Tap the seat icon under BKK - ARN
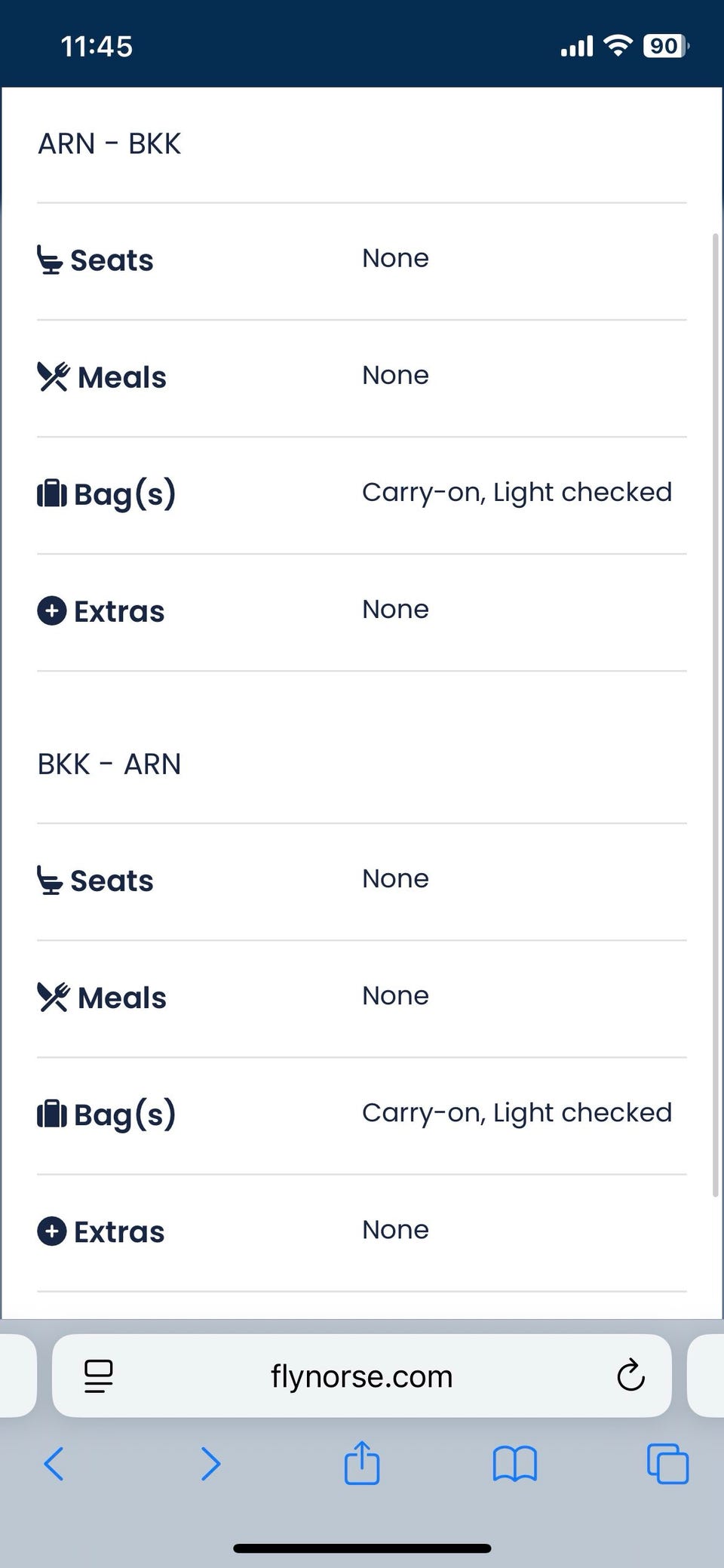The image size is (724, 1568). tap(50, 881)
